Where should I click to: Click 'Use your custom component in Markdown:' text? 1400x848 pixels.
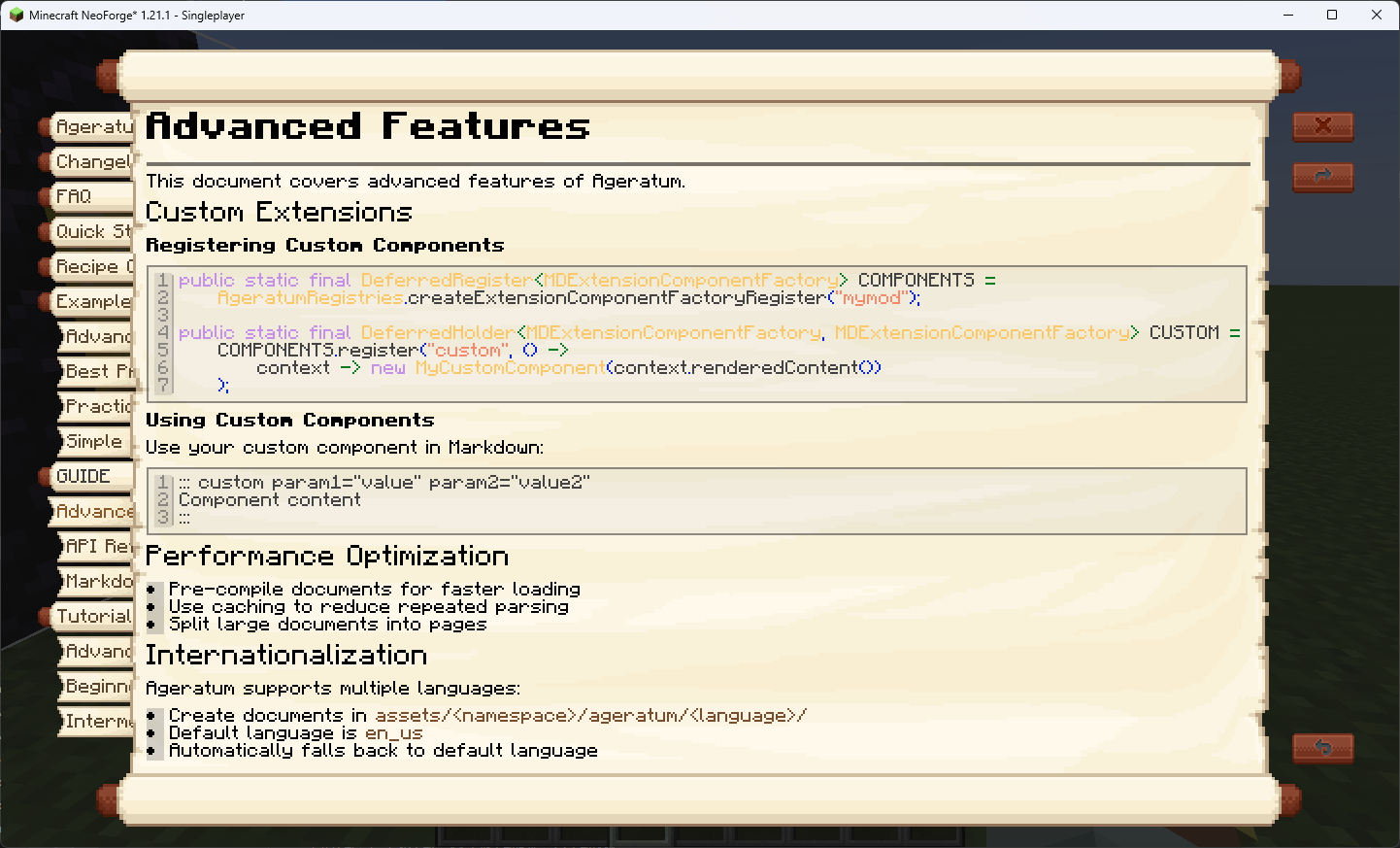345,448
